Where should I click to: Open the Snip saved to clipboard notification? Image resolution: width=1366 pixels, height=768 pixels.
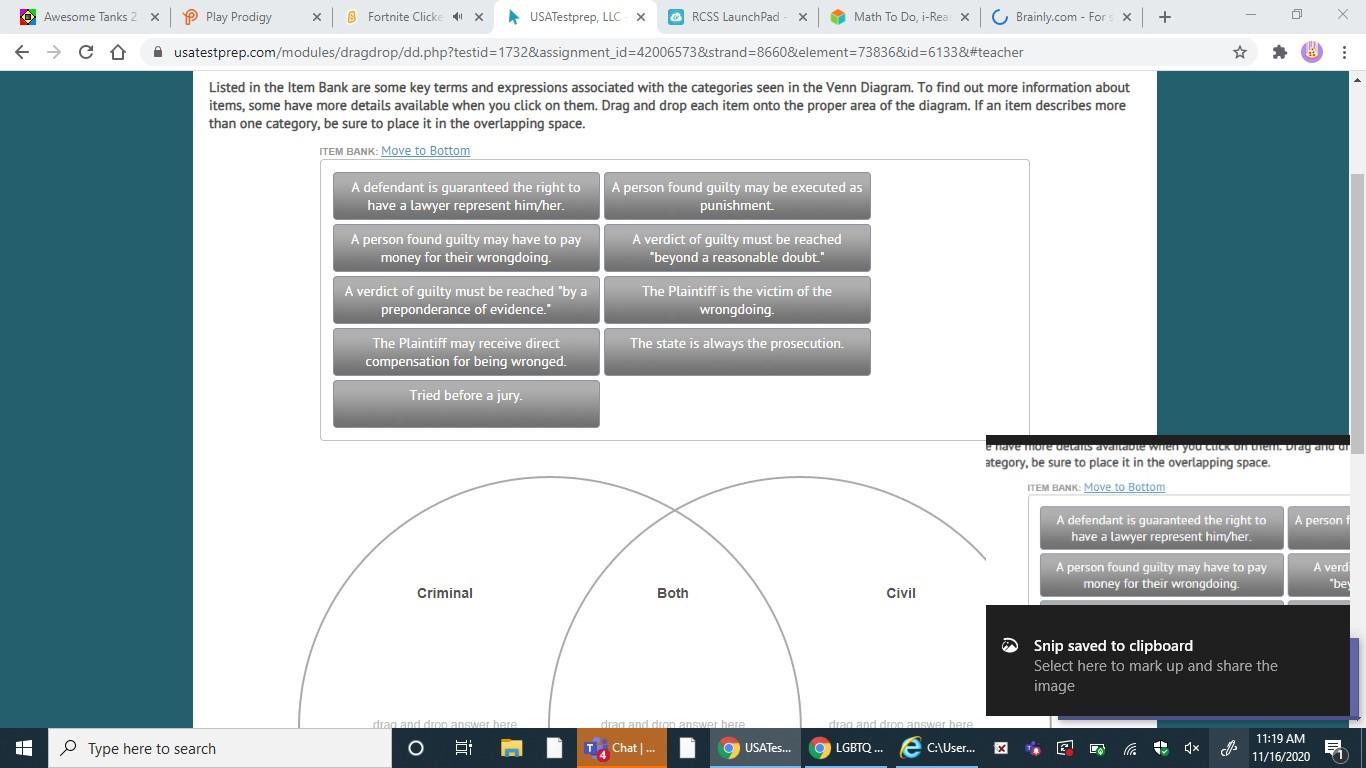(x=1168, y=661)
